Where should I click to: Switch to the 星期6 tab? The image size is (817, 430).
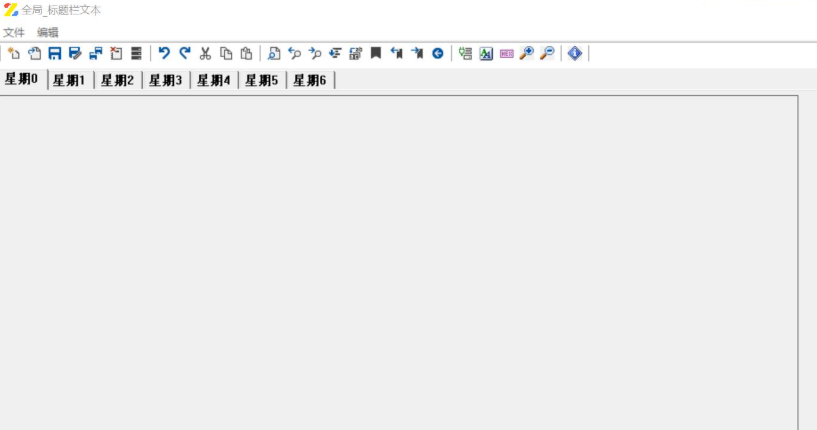coord(310,80)
